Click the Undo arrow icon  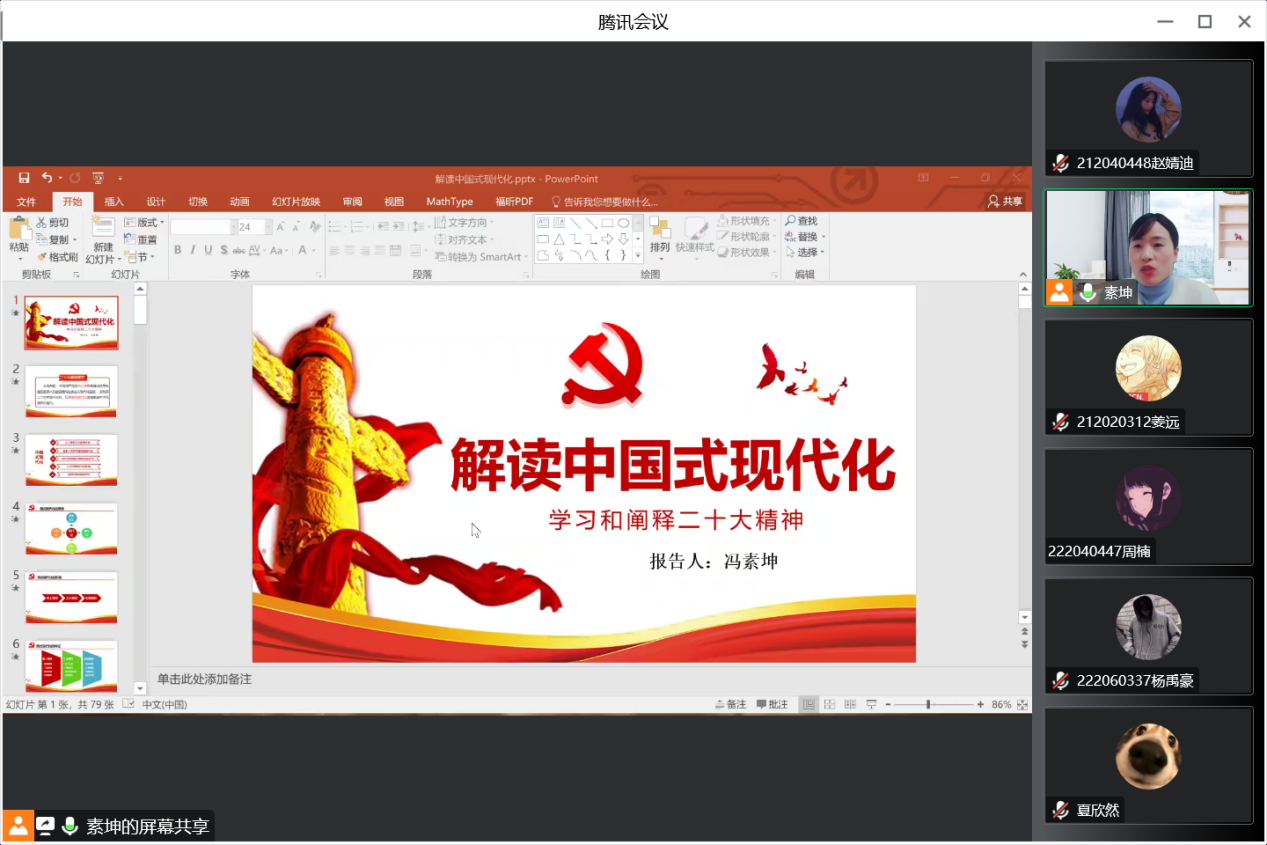point(46,178)
